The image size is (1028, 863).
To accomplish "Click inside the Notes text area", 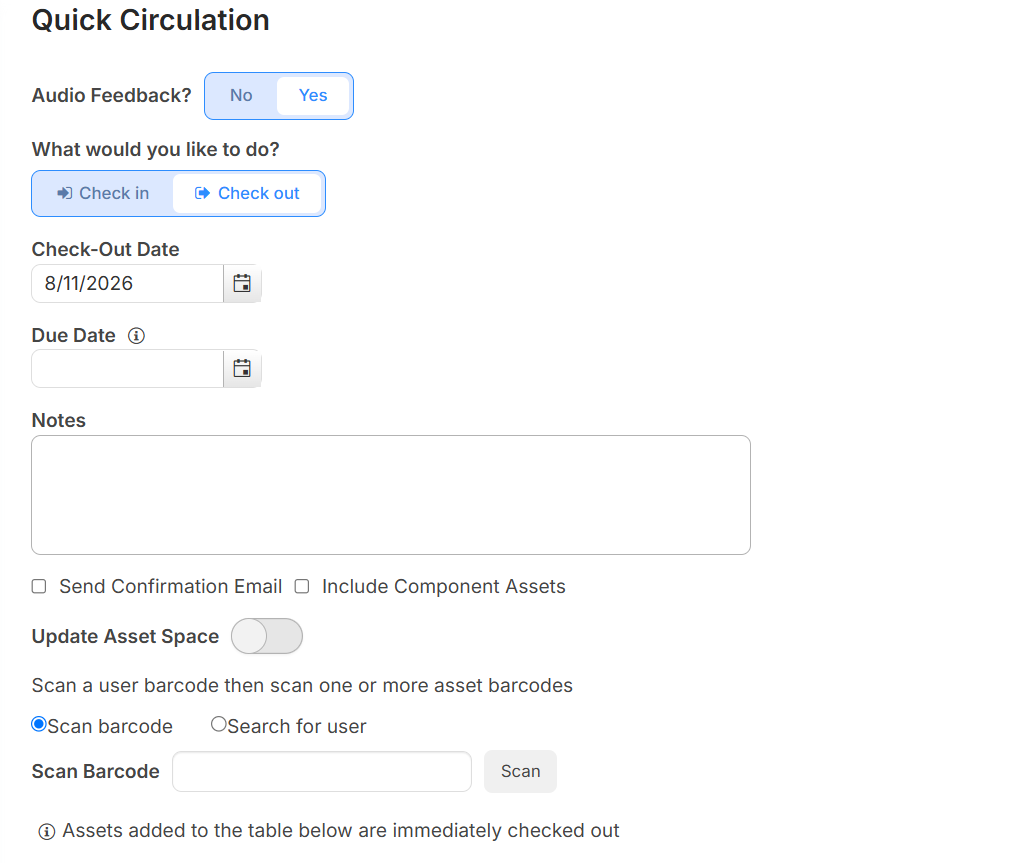I will click(391, 495).
